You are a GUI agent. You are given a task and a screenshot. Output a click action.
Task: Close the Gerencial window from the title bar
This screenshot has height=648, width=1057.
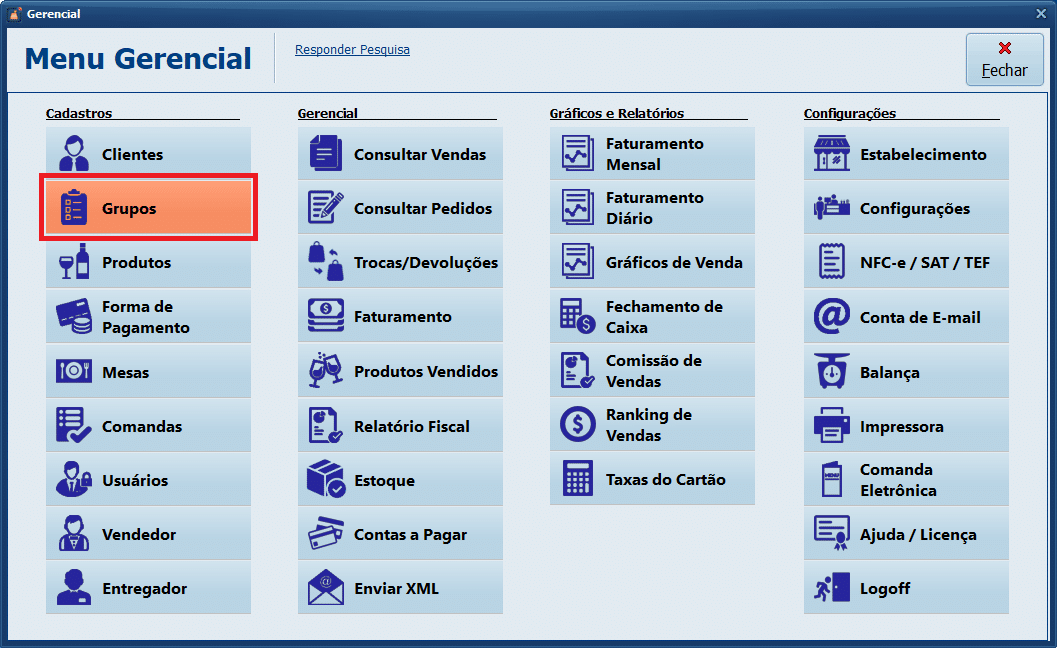[x=1042, y=14]
